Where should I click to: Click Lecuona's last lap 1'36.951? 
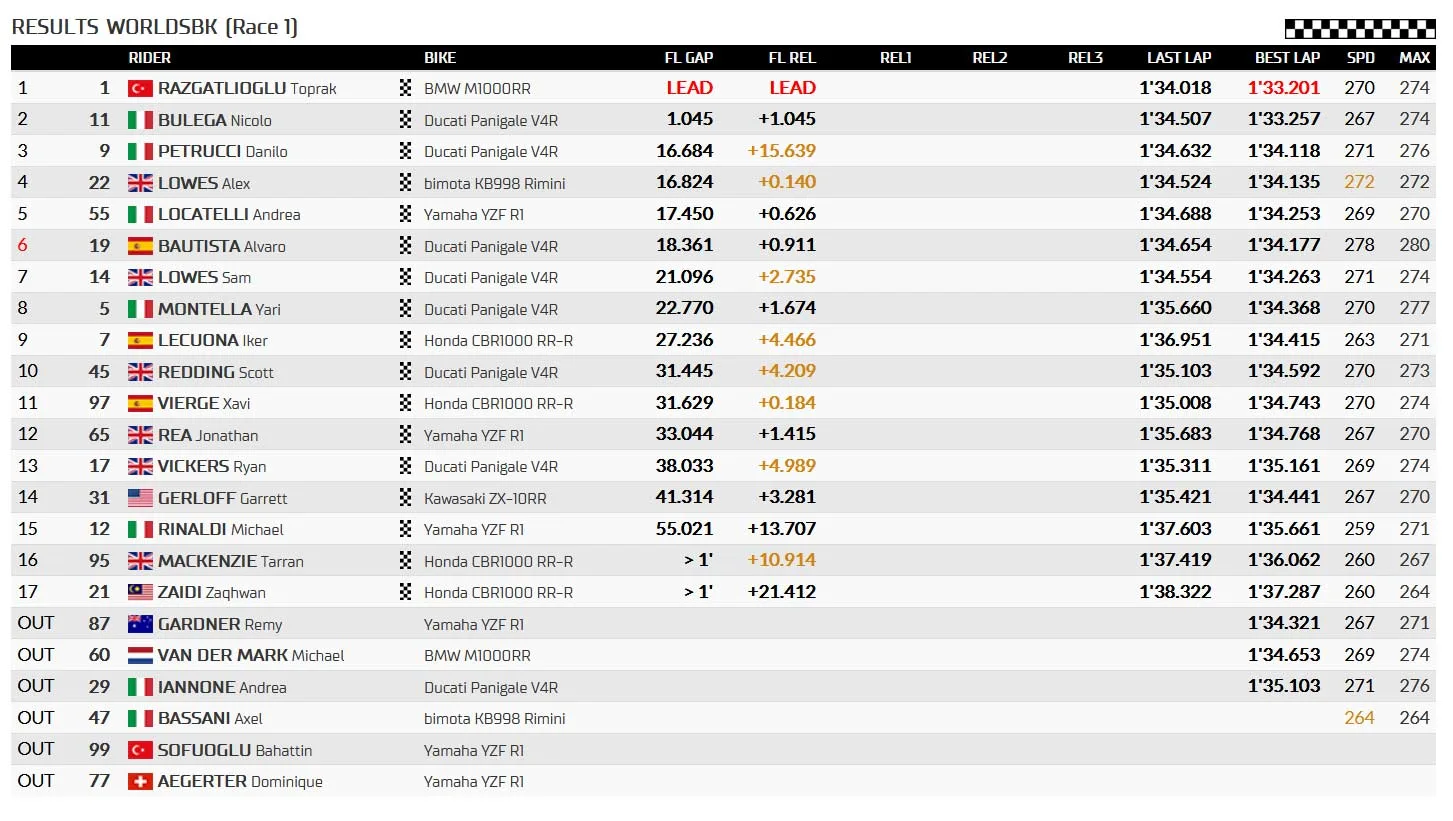pos(1176,340)
